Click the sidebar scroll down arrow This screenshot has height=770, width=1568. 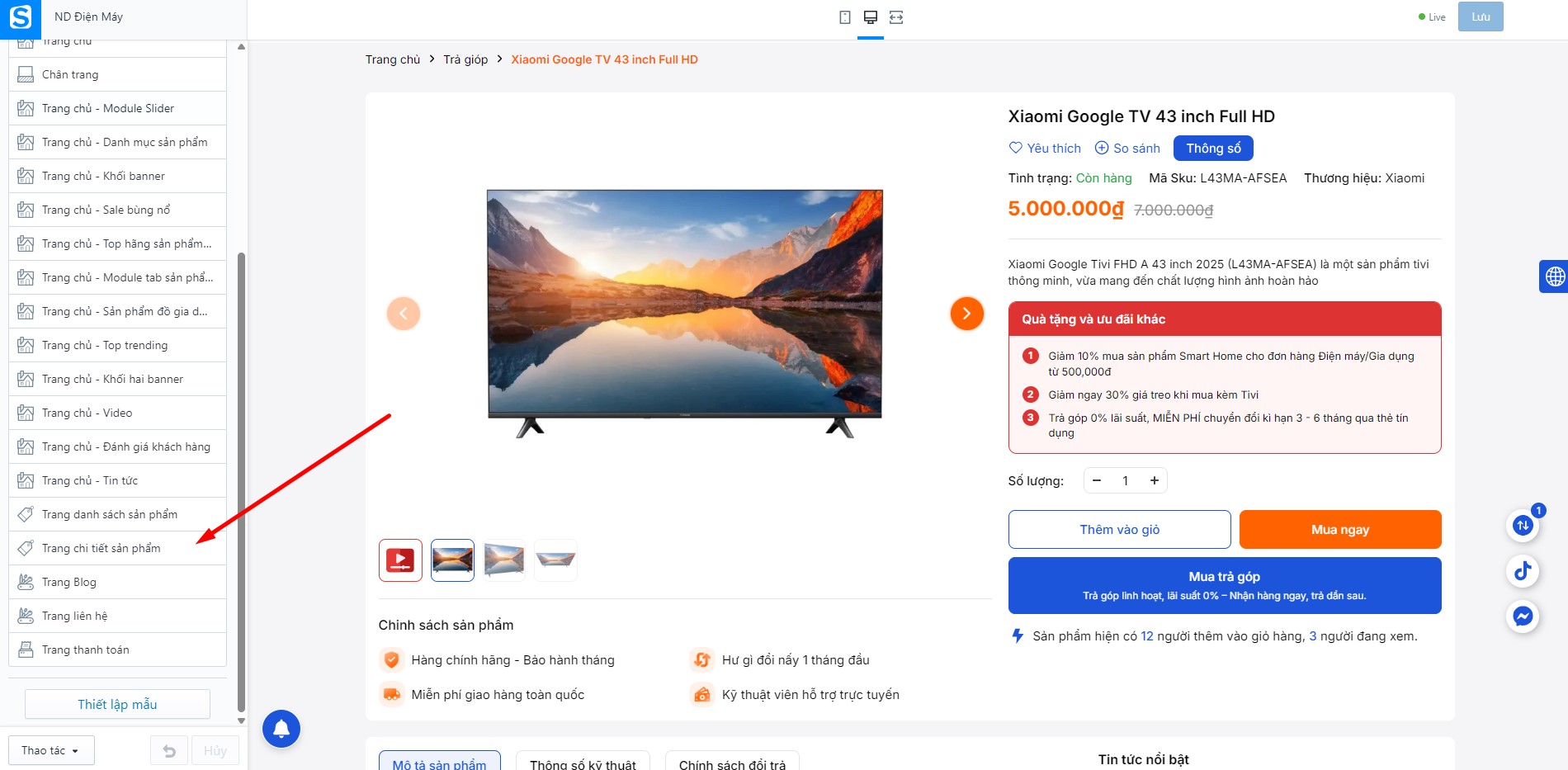tap(241, 720)
